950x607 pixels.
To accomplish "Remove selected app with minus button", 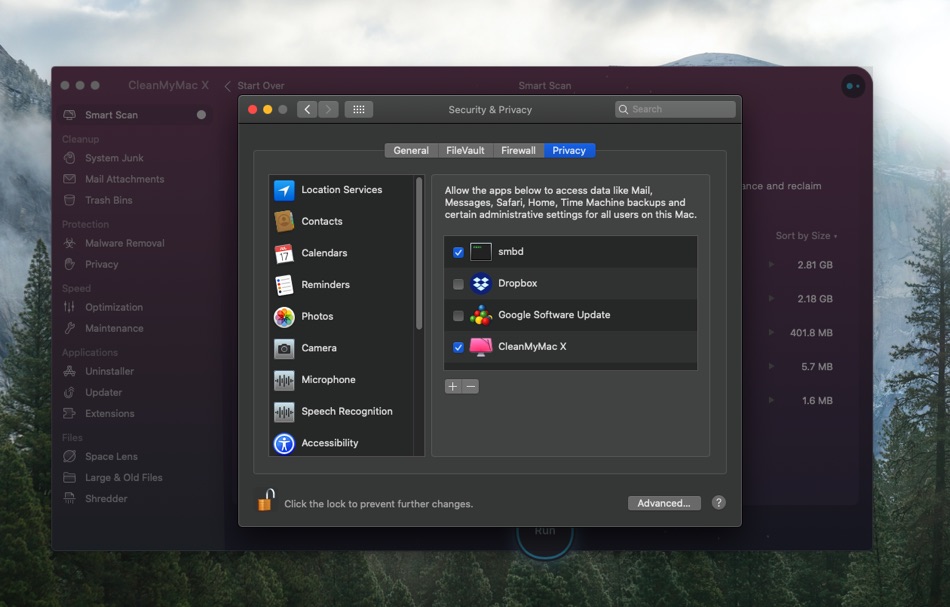I will 470,386.
